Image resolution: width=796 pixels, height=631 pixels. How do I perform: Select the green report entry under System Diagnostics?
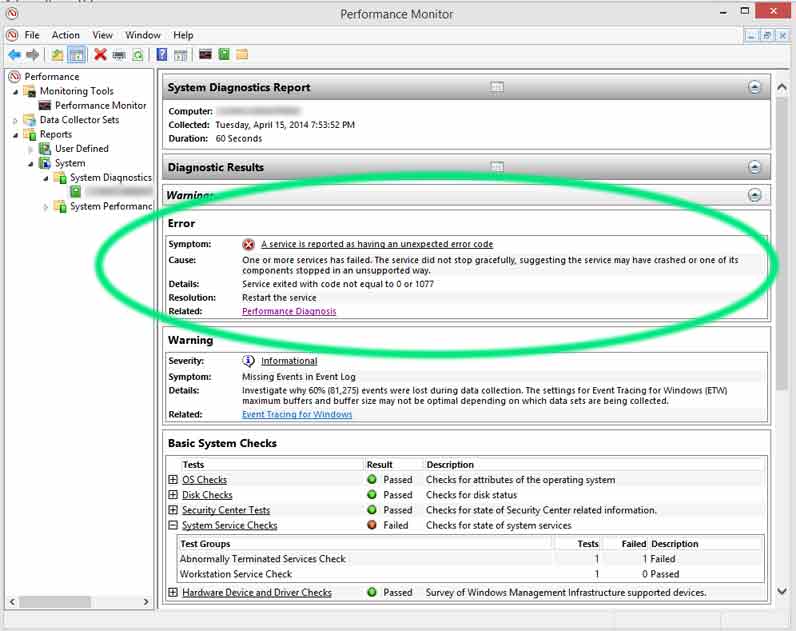point(76,191)
